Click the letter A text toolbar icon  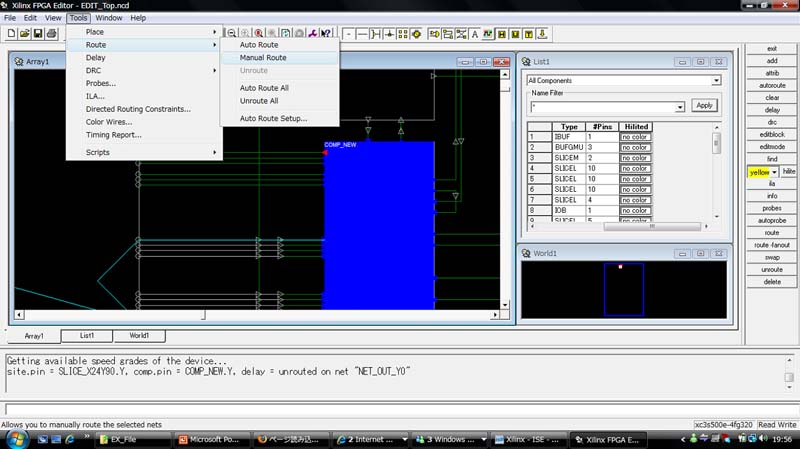pos(474,34)
